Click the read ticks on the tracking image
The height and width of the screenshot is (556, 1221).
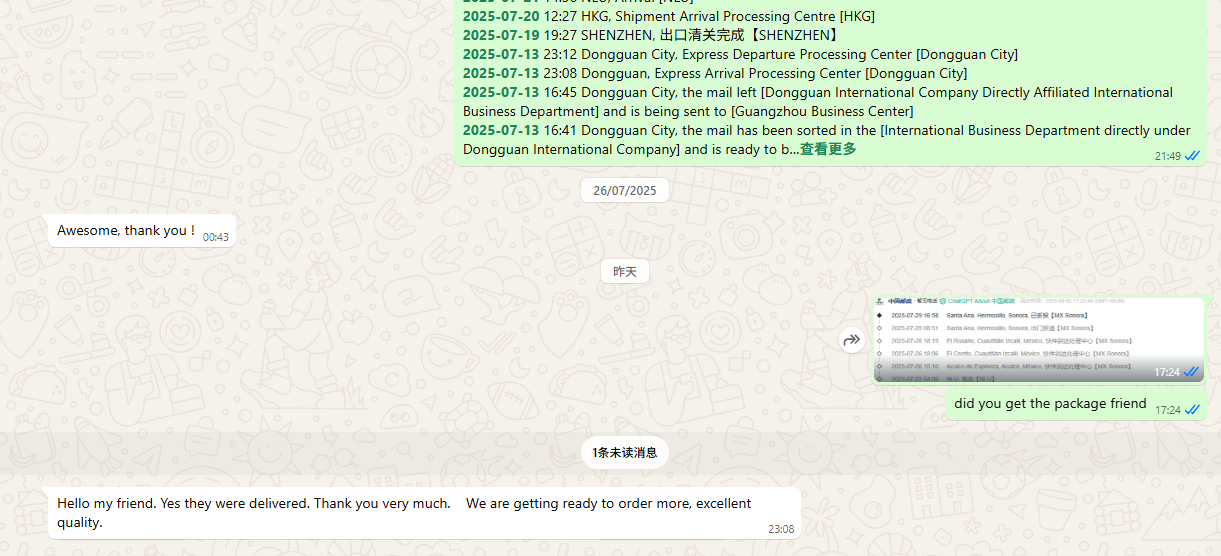coord(1192,372)
